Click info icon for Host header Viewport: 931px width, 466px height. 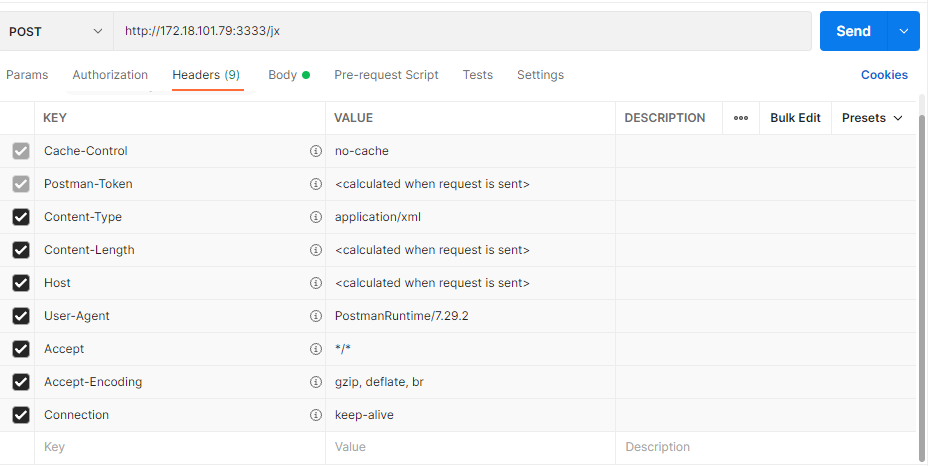316,283
